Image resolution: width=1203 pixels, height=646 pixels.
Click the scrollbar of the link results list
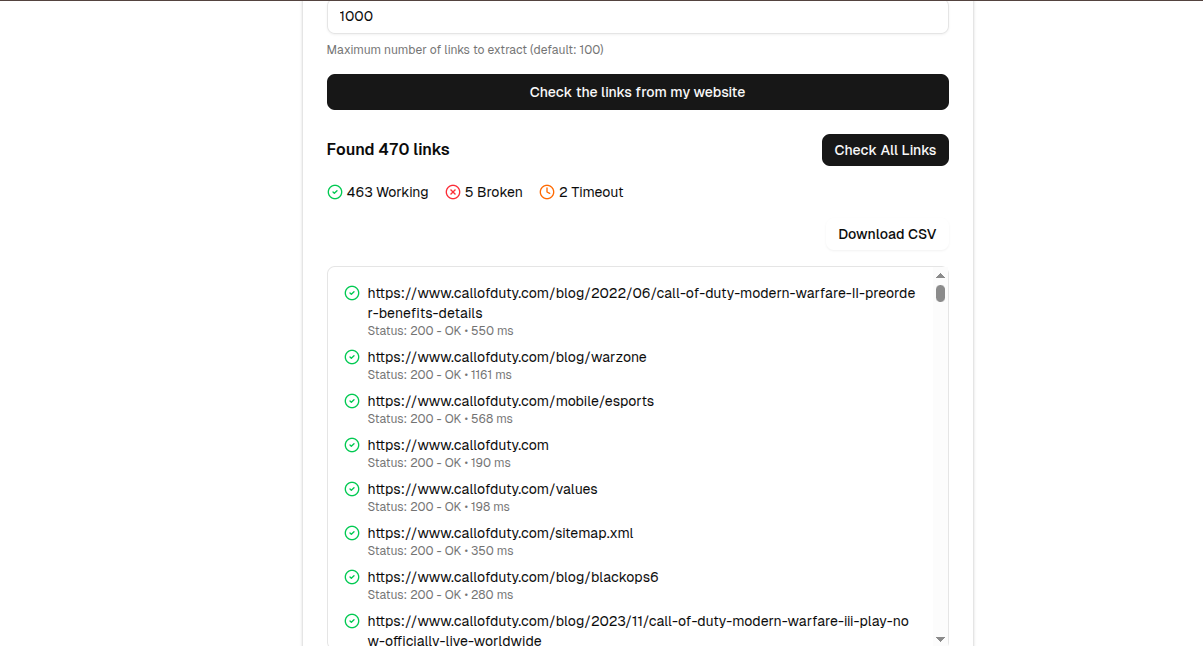[939, 294]
